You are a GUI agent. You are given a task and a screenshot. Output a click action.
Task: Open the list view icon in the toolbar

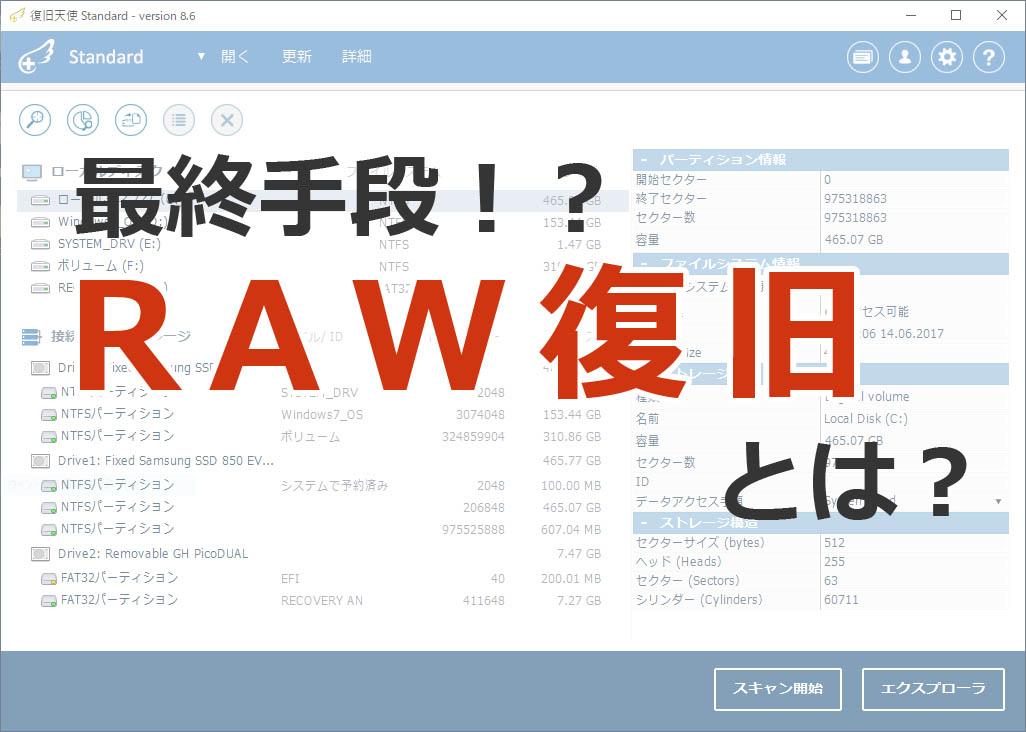pyautogui.click(x=179, y=119)
